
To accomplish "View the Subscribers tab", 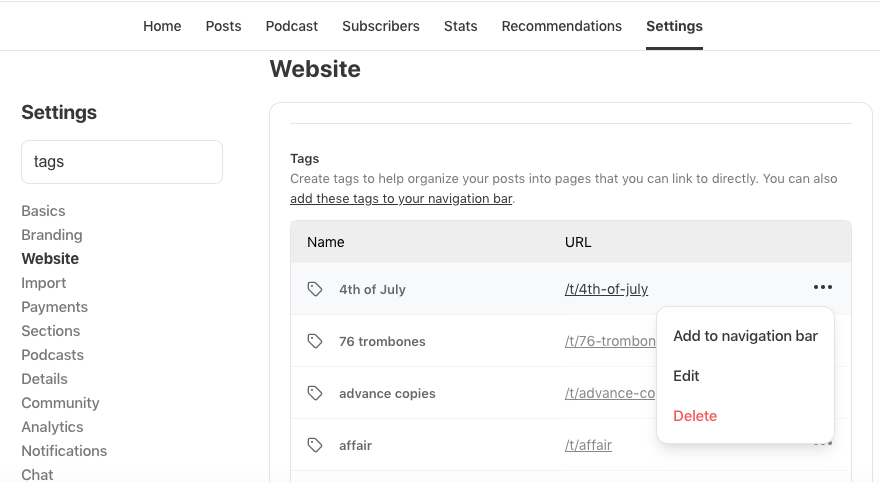I will (x=381, y=26).
